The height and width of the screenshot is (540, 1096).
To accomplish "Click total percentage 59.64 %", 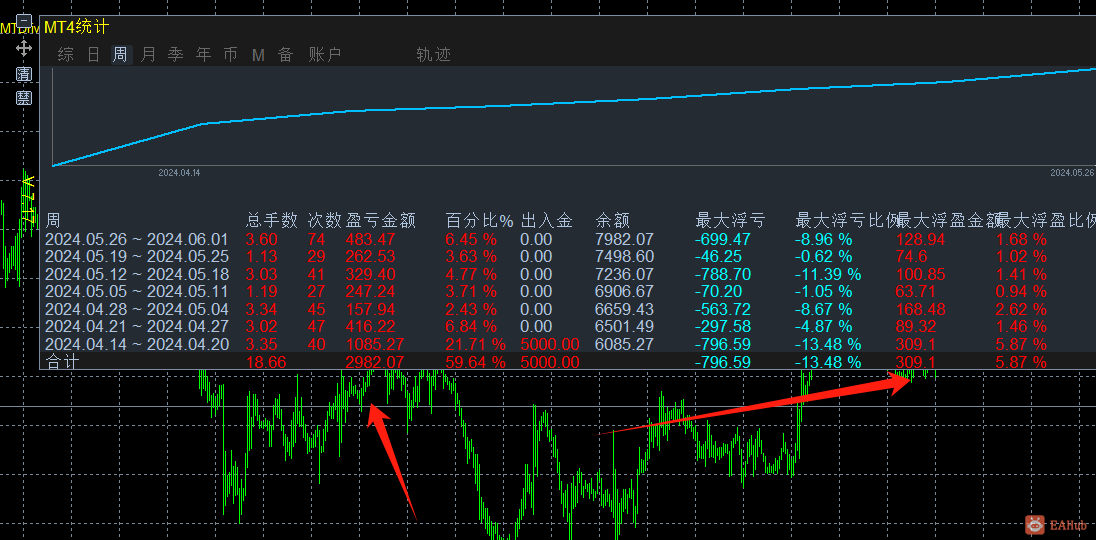I will tap(476, 362).
